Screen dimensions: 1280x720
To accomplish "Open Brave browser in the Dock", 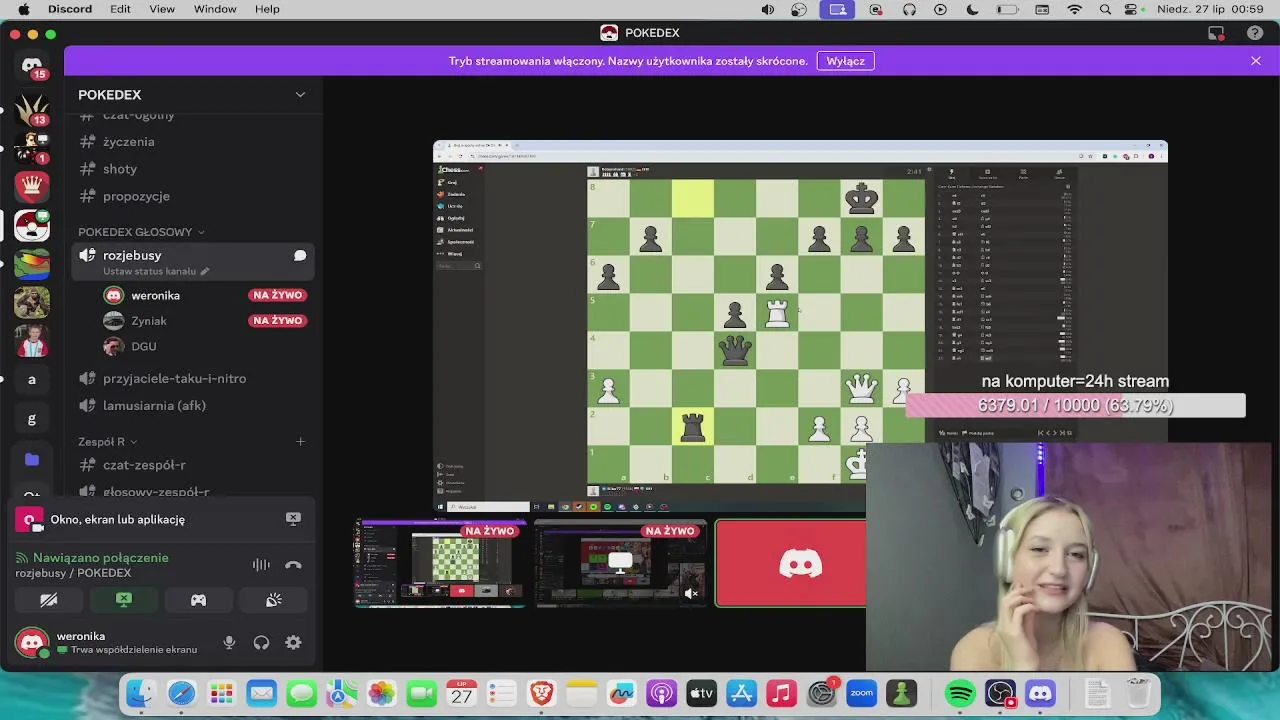I will [541, 693].
